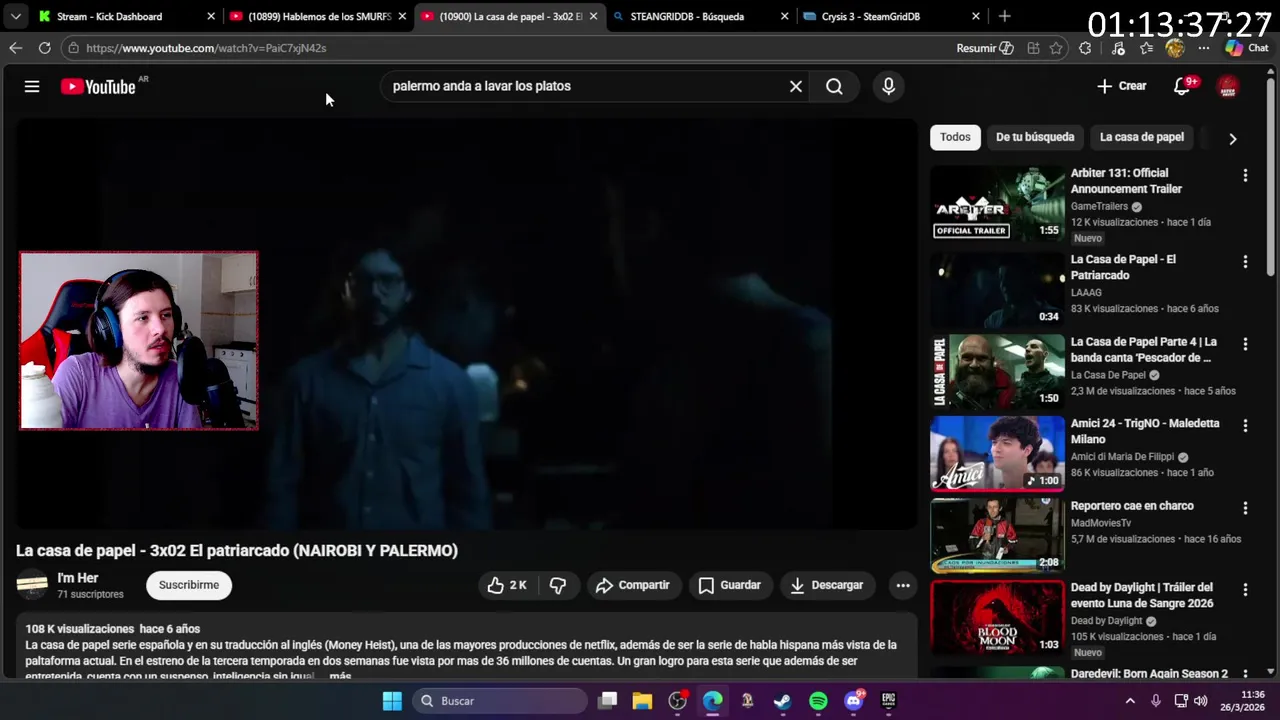Go back to previous page

pyautogui.click(x=16, y=48)
